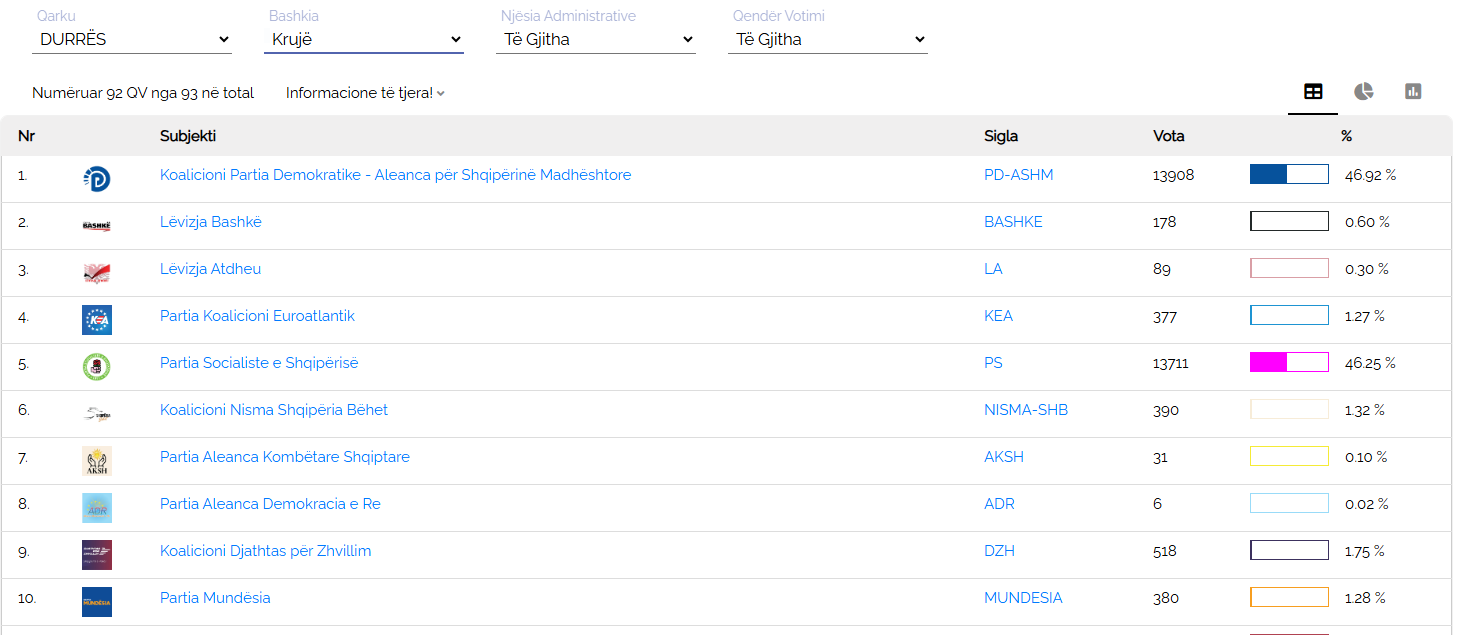Click the LA sigla link
This screenshot has height=635, width=1462.
point(993,269)
